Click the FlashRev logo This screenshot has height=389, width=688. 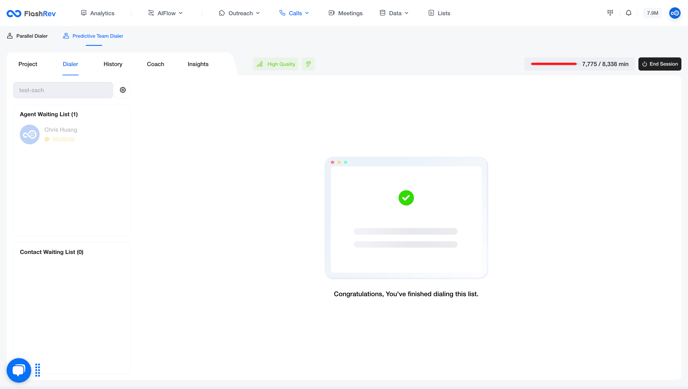click(31, 13)
